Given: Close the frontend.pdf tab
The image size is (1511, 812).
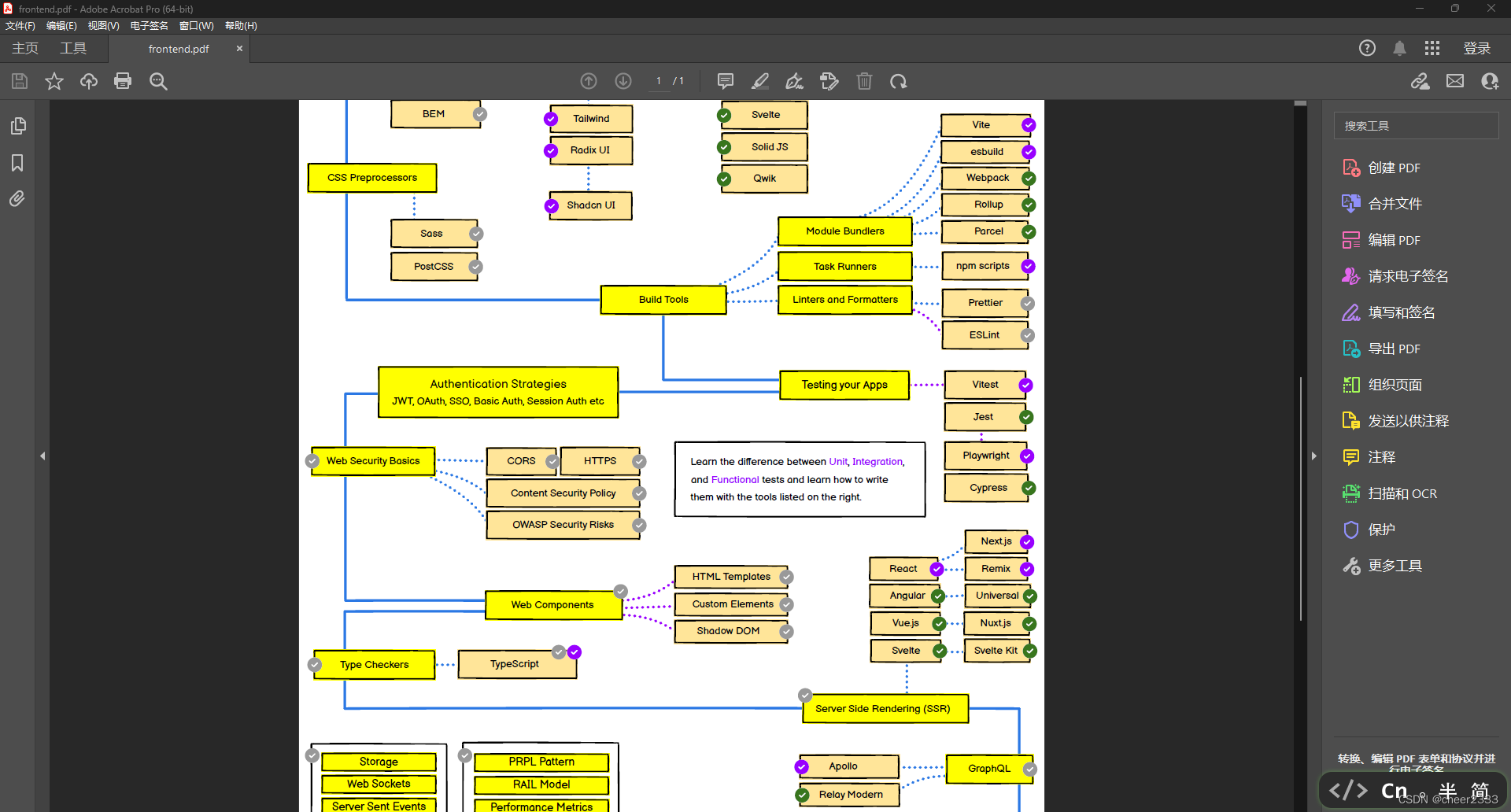Looking at the screenshot, I should click(x=239, y=49).
